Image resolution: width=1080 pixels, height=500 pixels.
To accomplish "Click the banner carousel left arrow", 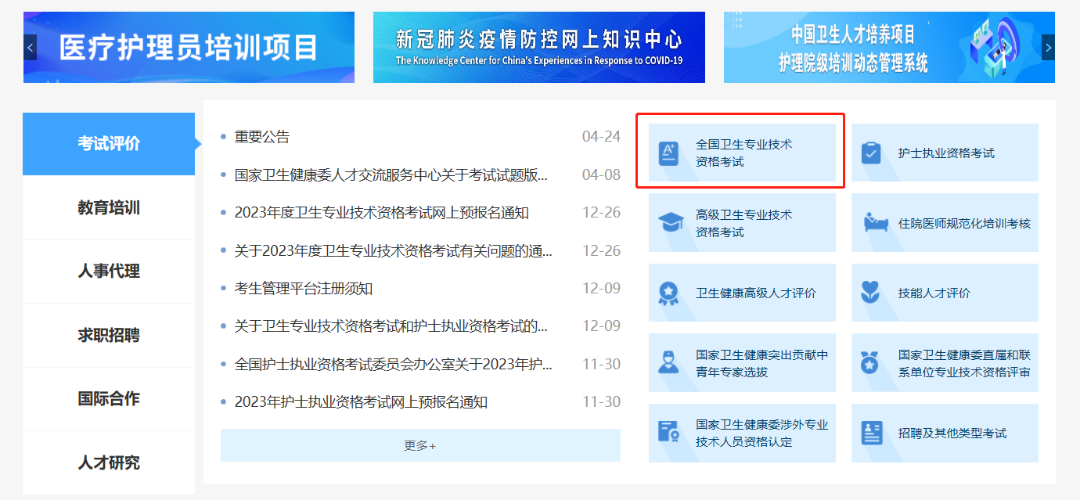I will 30,48.
